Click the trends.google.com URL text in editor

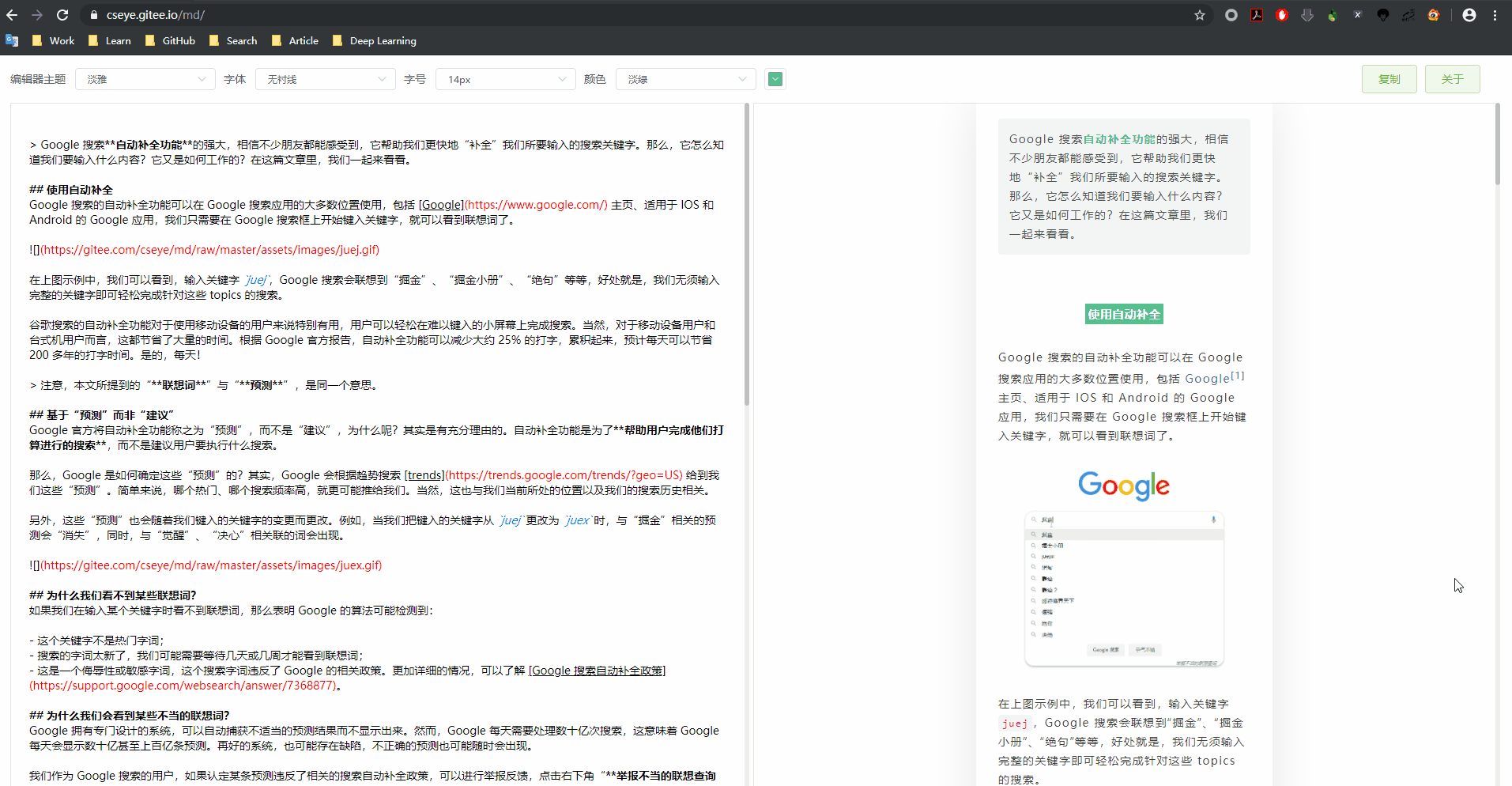[564, 475]
